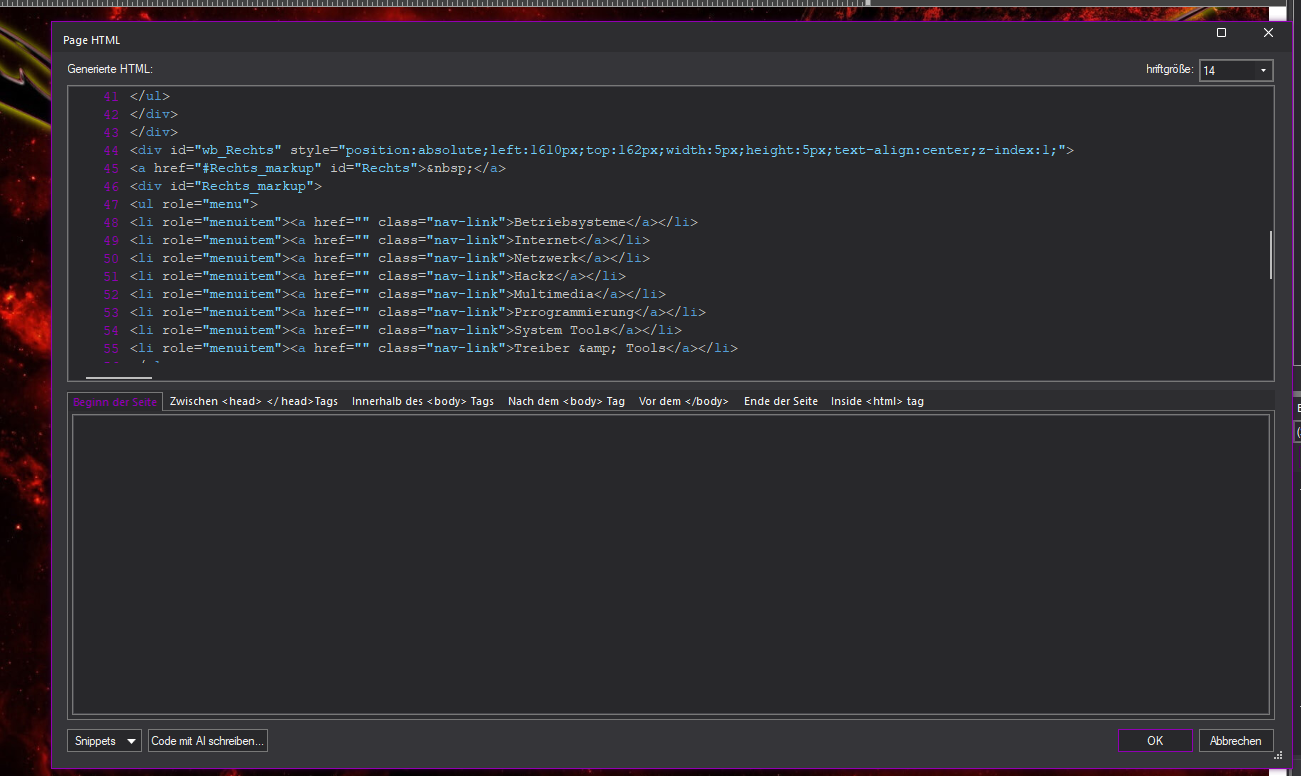Switch to the Beginn der Seite tab
The image size is (1301, 776).
115,401
